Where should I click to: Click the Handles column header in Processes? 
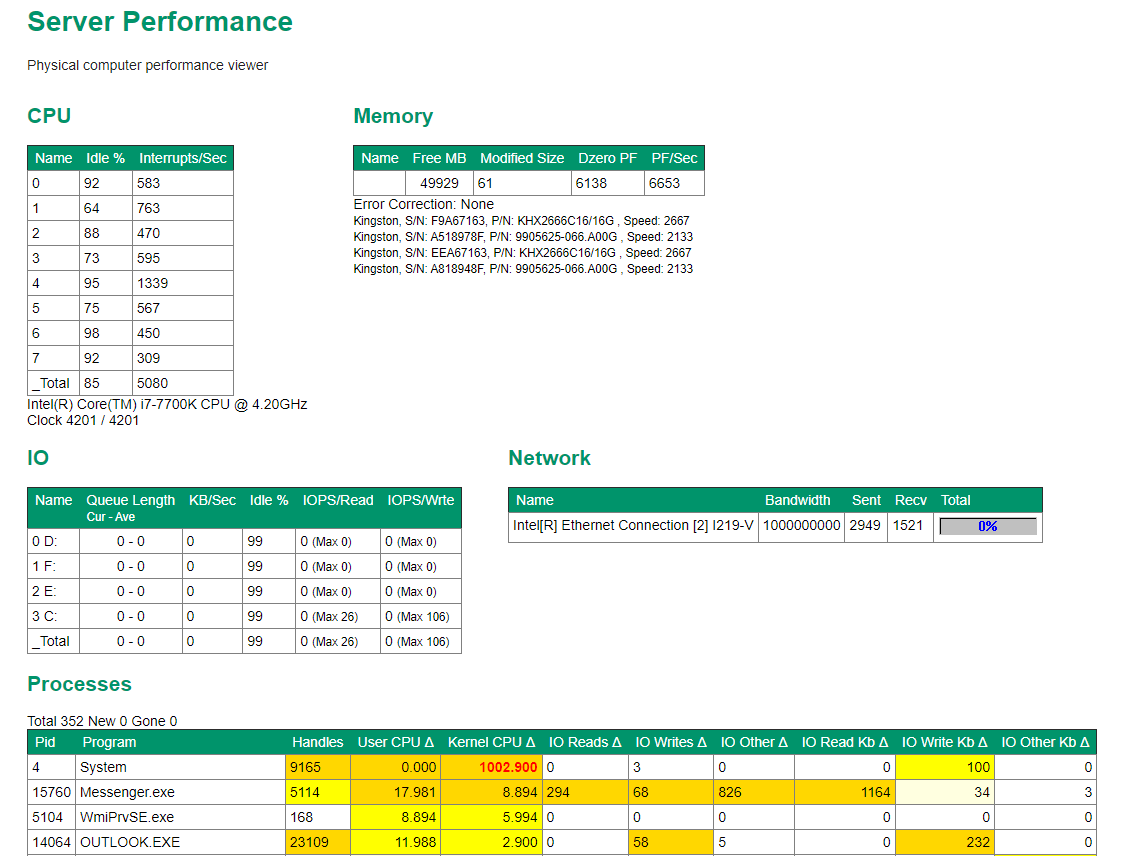coord(317,742)
